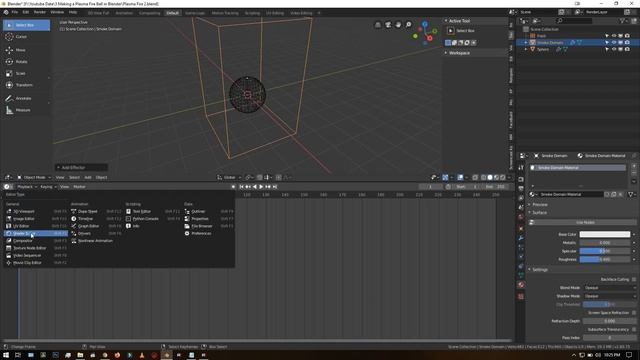Expand Sphere in outliner
The height and width of the screenshot is (360, 640).
click(526, 49)
